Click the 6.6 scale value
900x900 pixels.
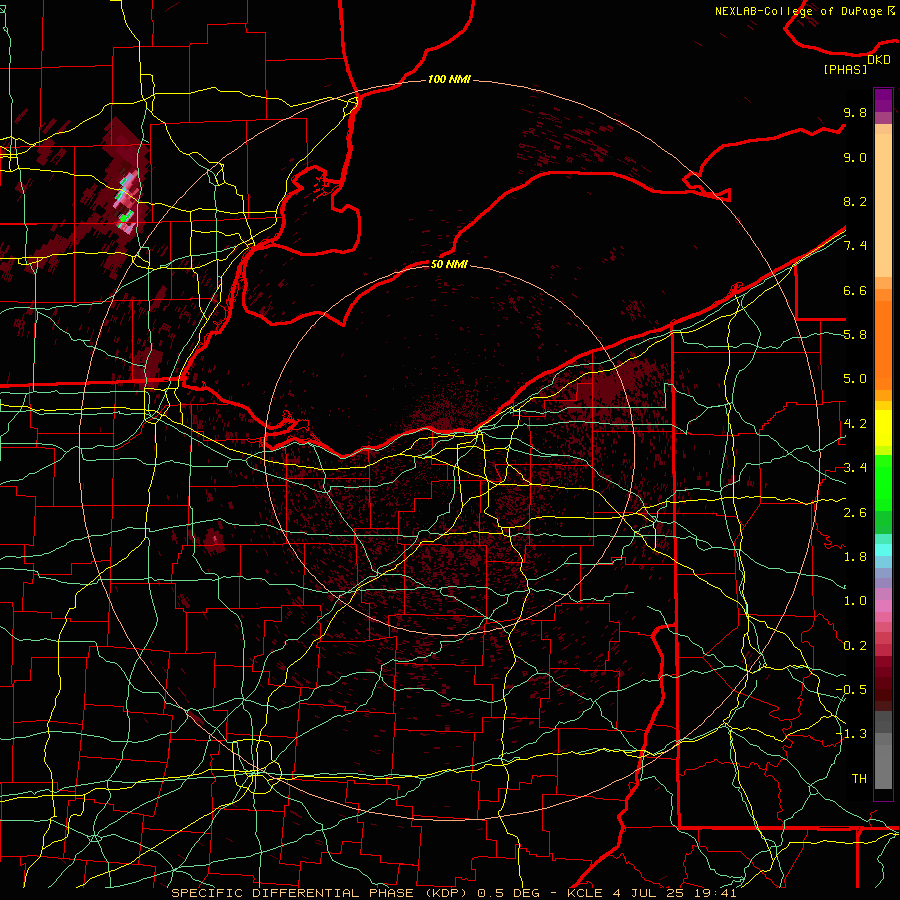click(855, 290)
